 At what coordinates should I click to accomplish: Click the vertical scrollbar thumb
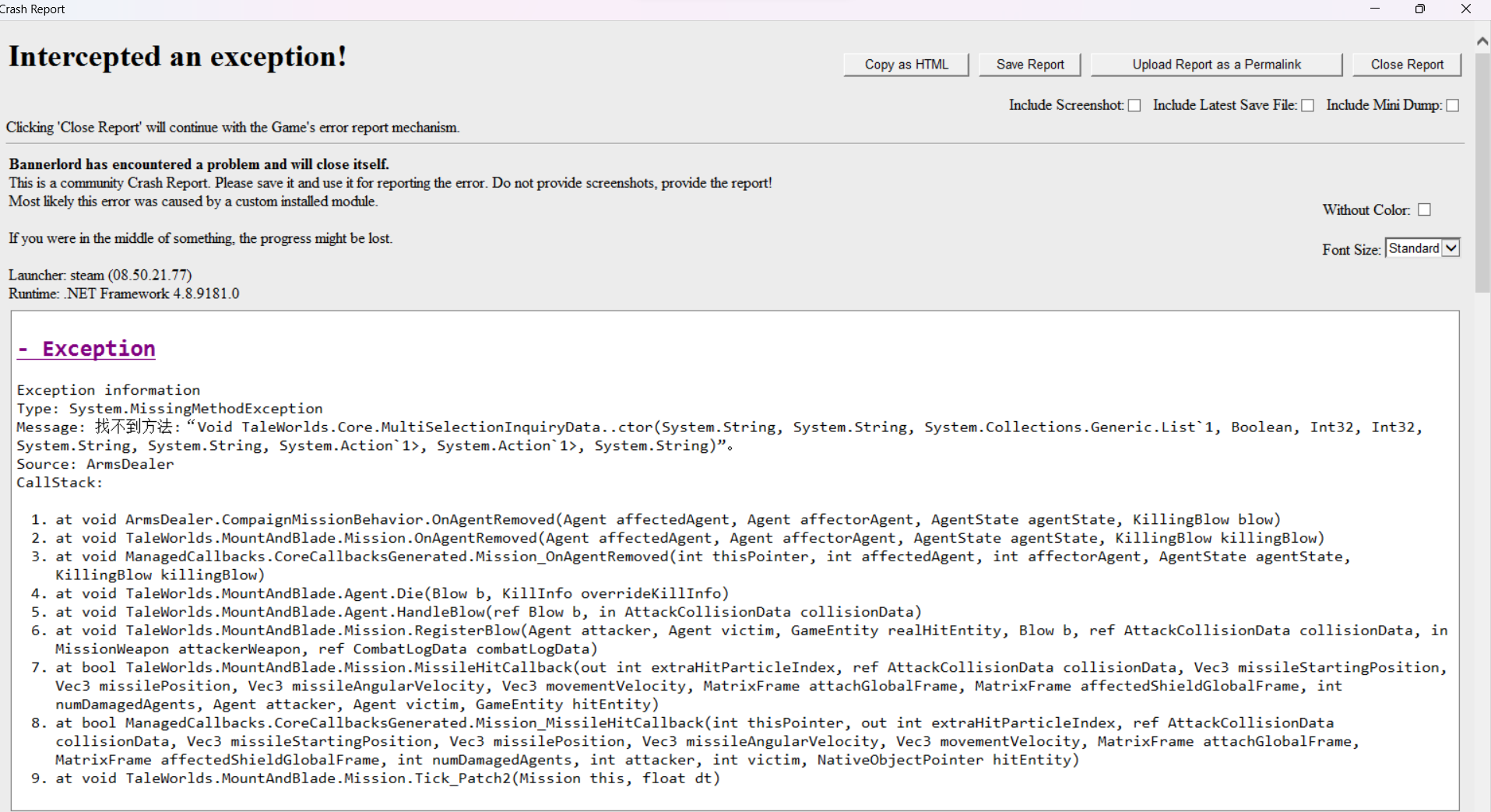pyautogui.click(x=1482, y=173)
